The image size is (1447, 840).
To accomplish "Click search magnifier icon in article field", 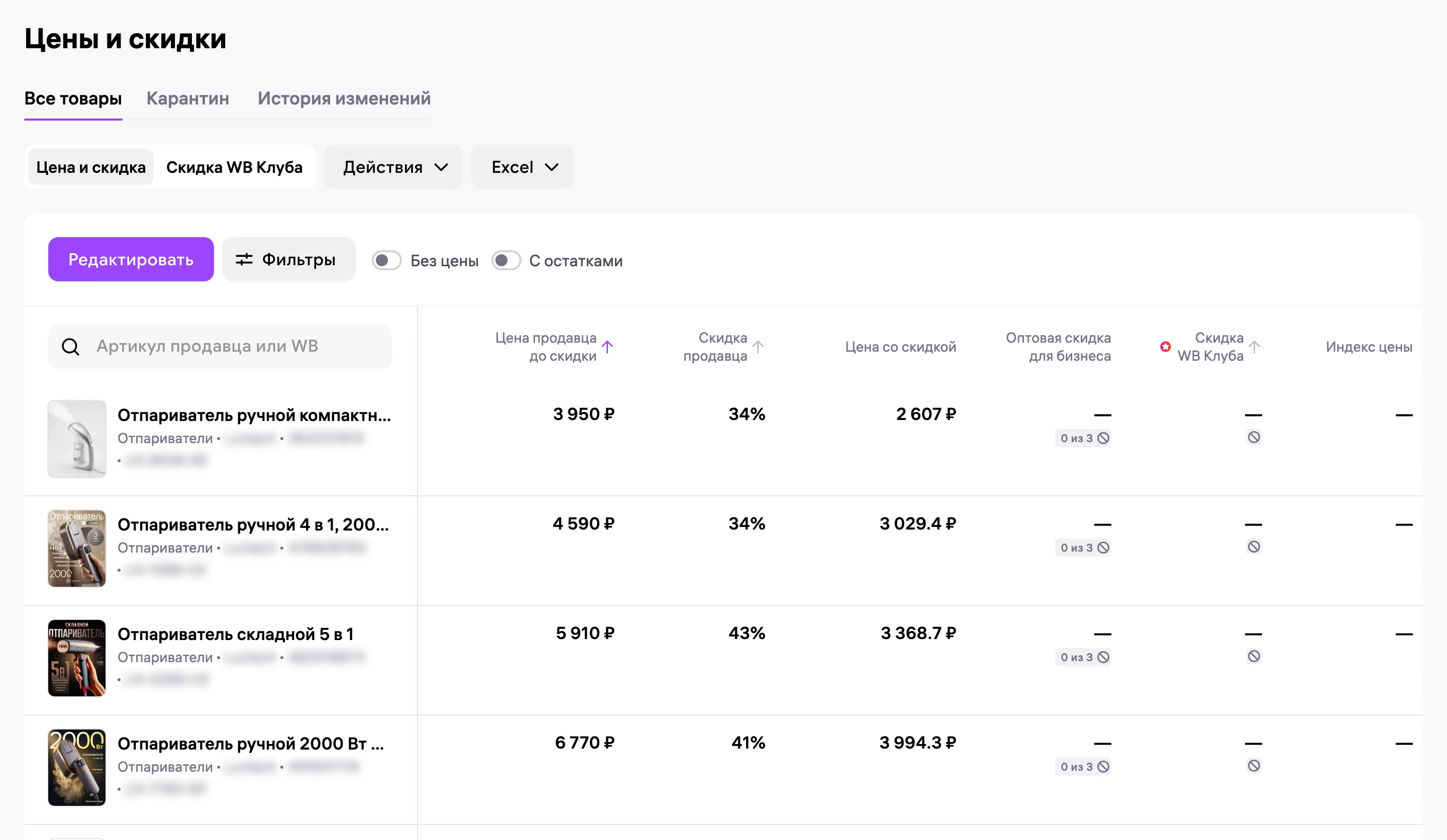I will (71, 346).
